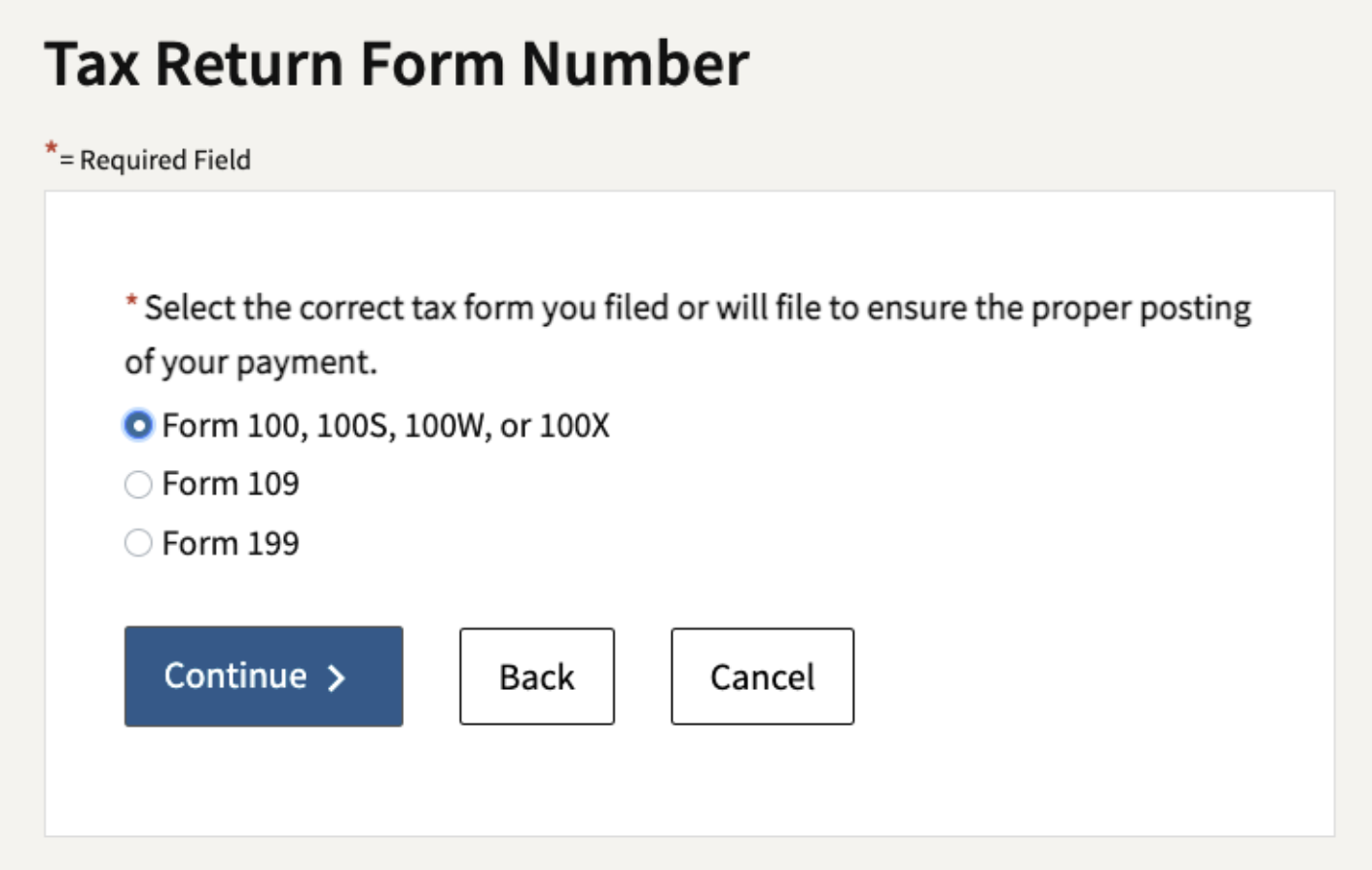This screenshot has width=1372, height=870.
Task: Click the red asterisk beside Required Field
Action: click(51, 149)
